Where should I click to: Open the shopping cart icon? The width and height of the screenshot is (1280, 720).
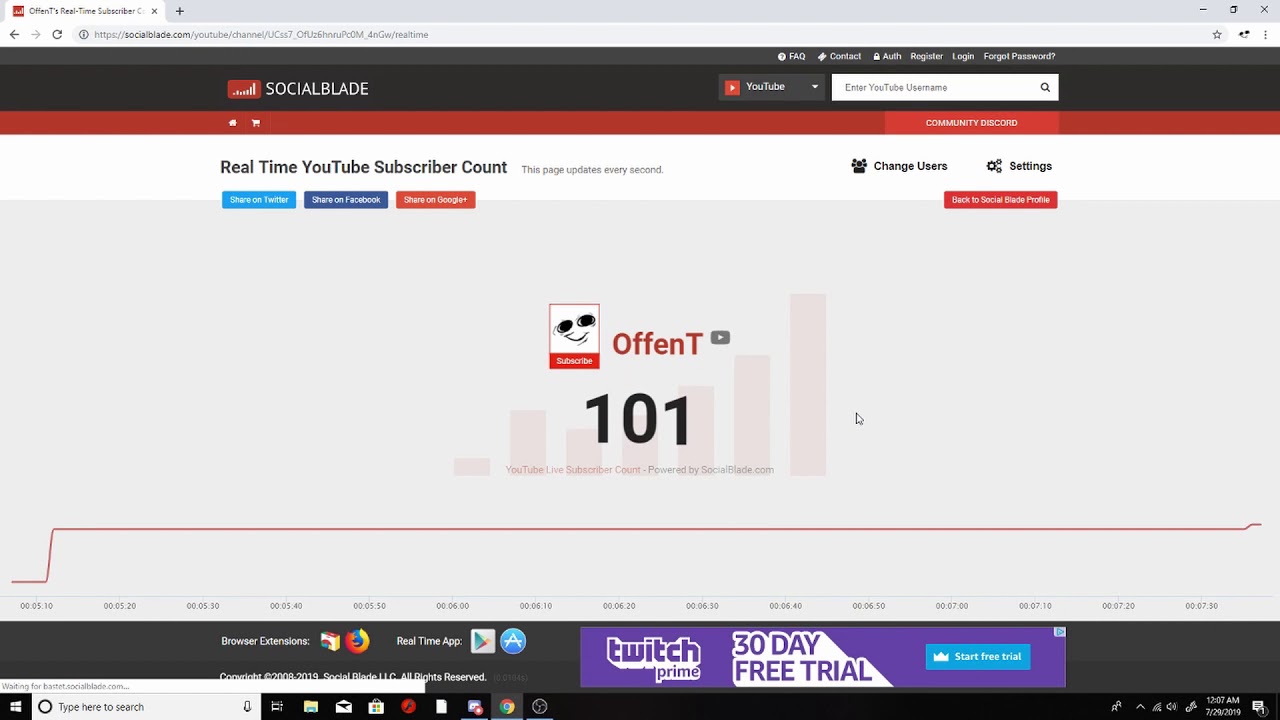[x=256, y=123]
